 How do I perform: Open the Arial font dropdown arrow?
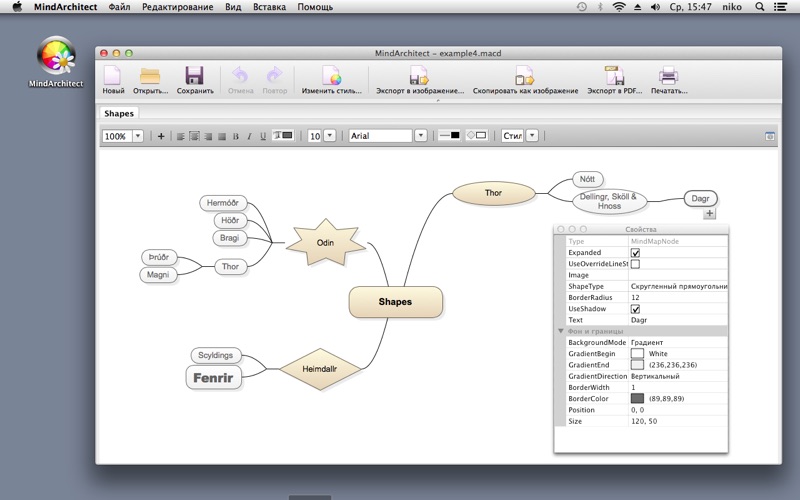pos(420,136)
